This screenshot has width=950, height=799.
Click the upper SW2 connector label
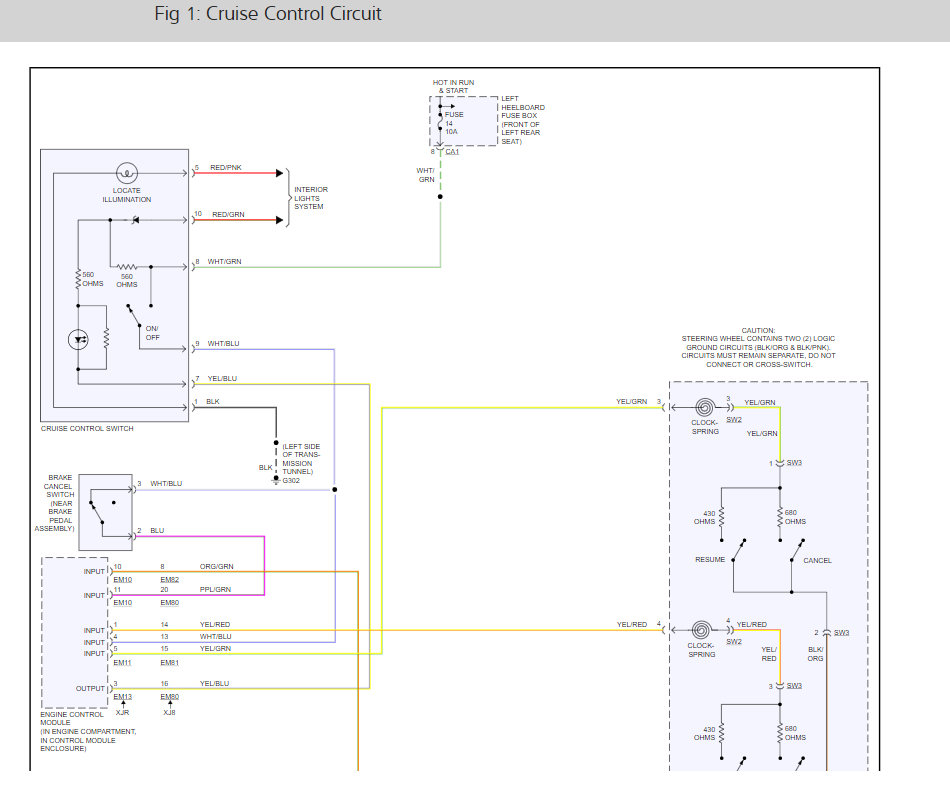pos(734,419)
